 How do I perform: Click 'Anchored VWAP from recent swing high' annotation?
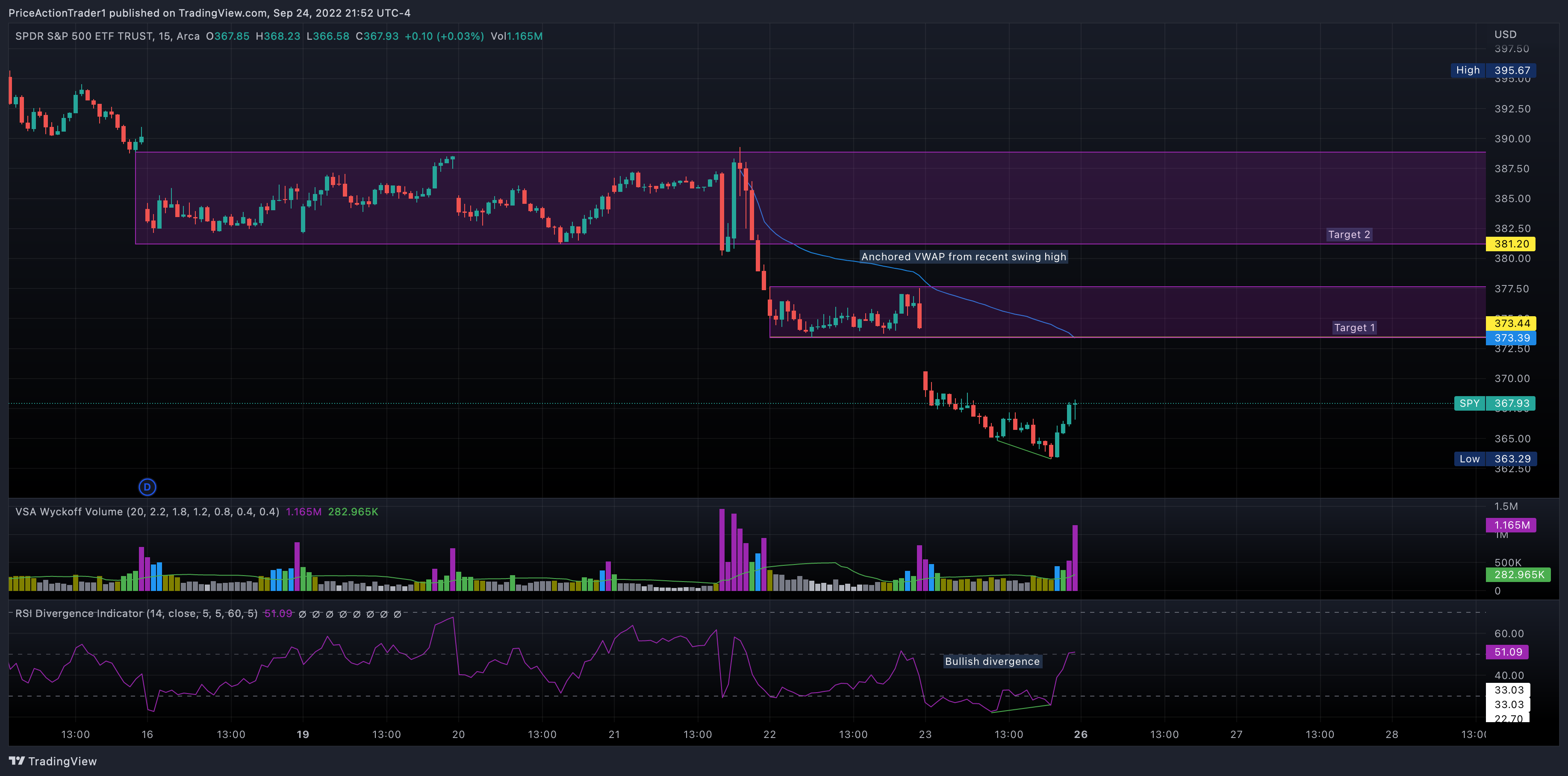pos(964,257)
